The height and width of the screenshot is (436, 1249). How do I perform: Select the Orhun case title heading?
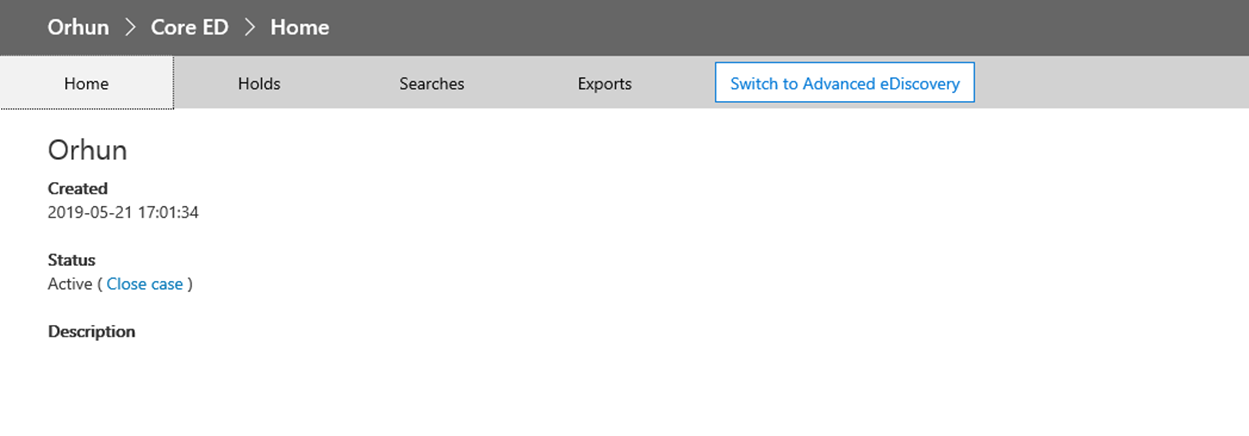click(88, 150)
